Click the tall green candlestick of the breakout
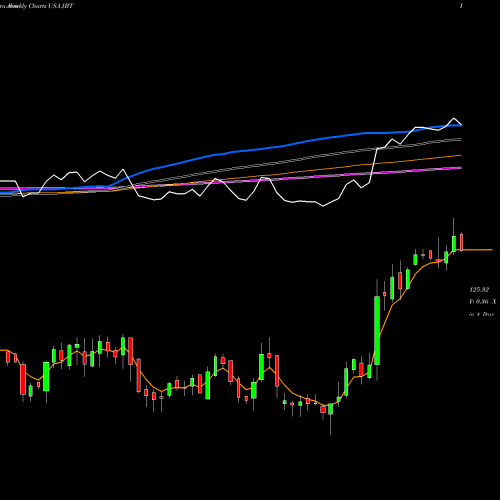 click(377, 330)
